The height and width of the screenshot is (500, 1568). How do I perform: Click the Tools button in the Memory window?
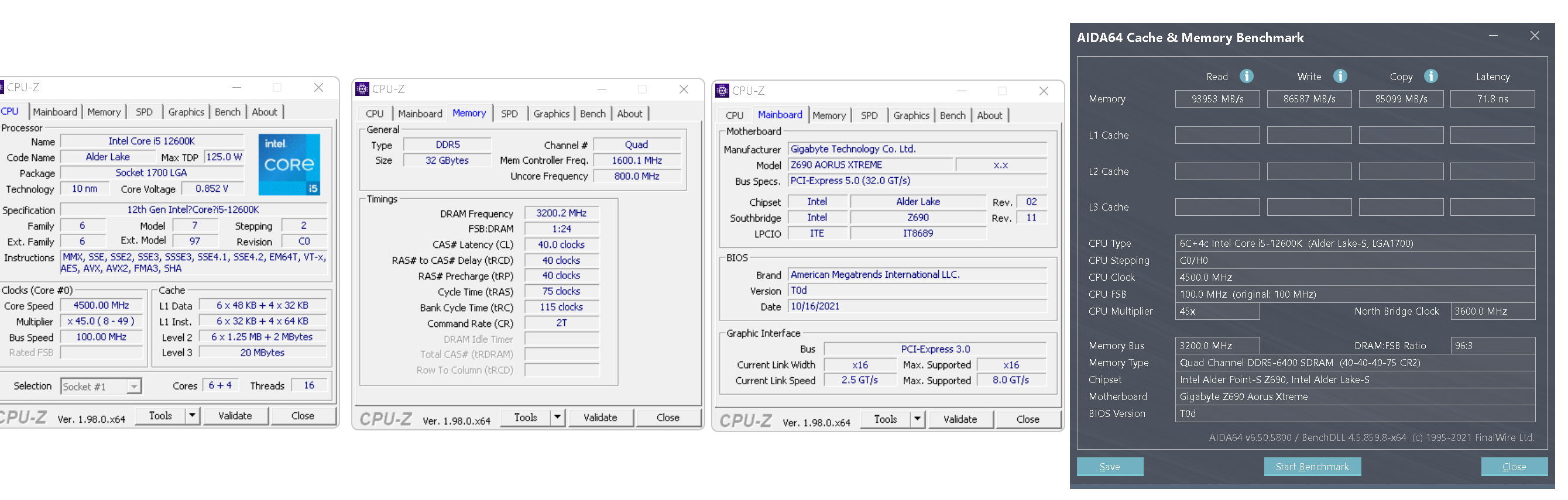(x=526, y=418)
